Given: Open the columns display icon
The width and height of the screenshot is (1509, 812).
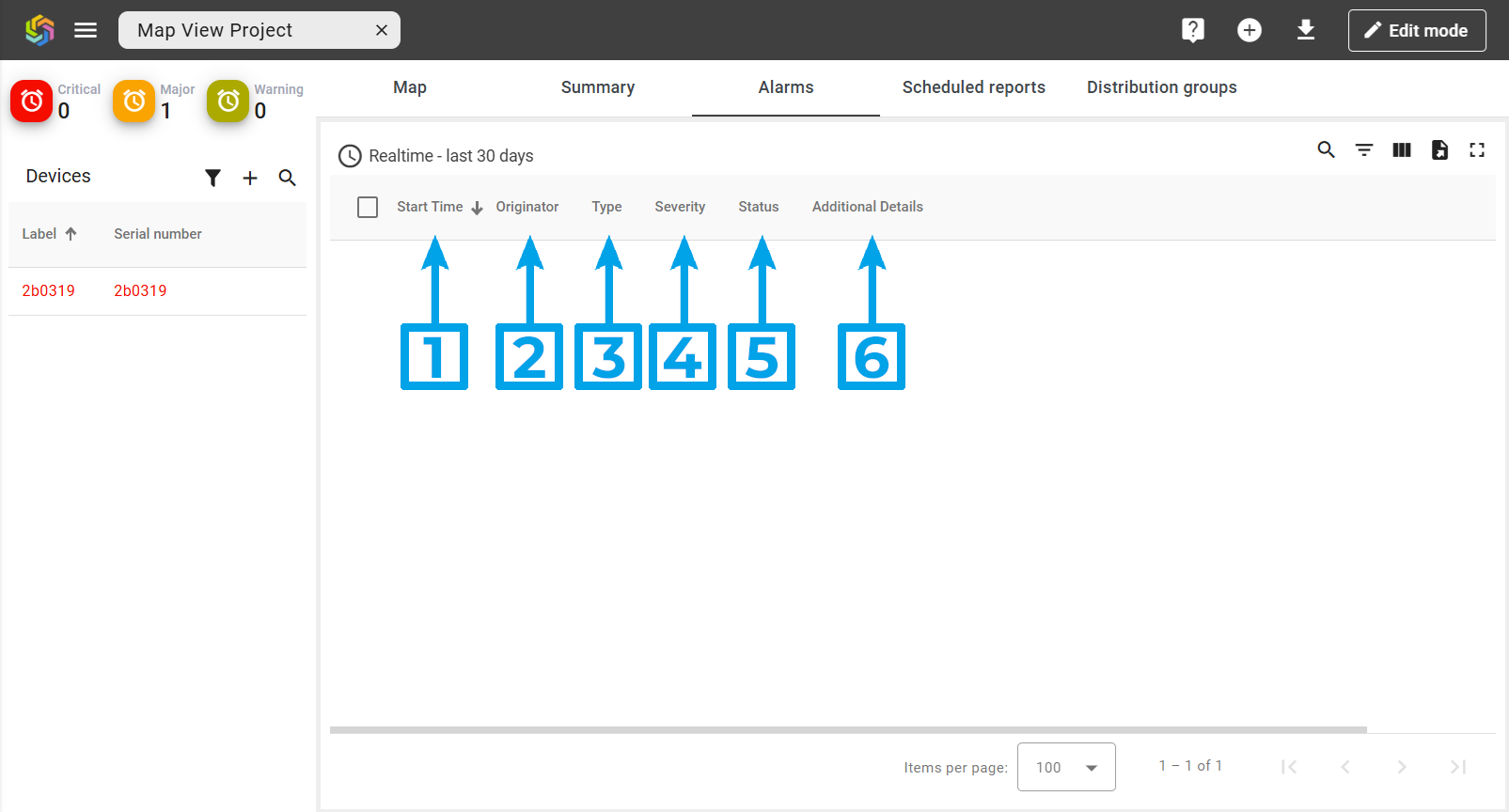Looking at the screenshot, I should pyautogui.click(x=1401, y=149).
